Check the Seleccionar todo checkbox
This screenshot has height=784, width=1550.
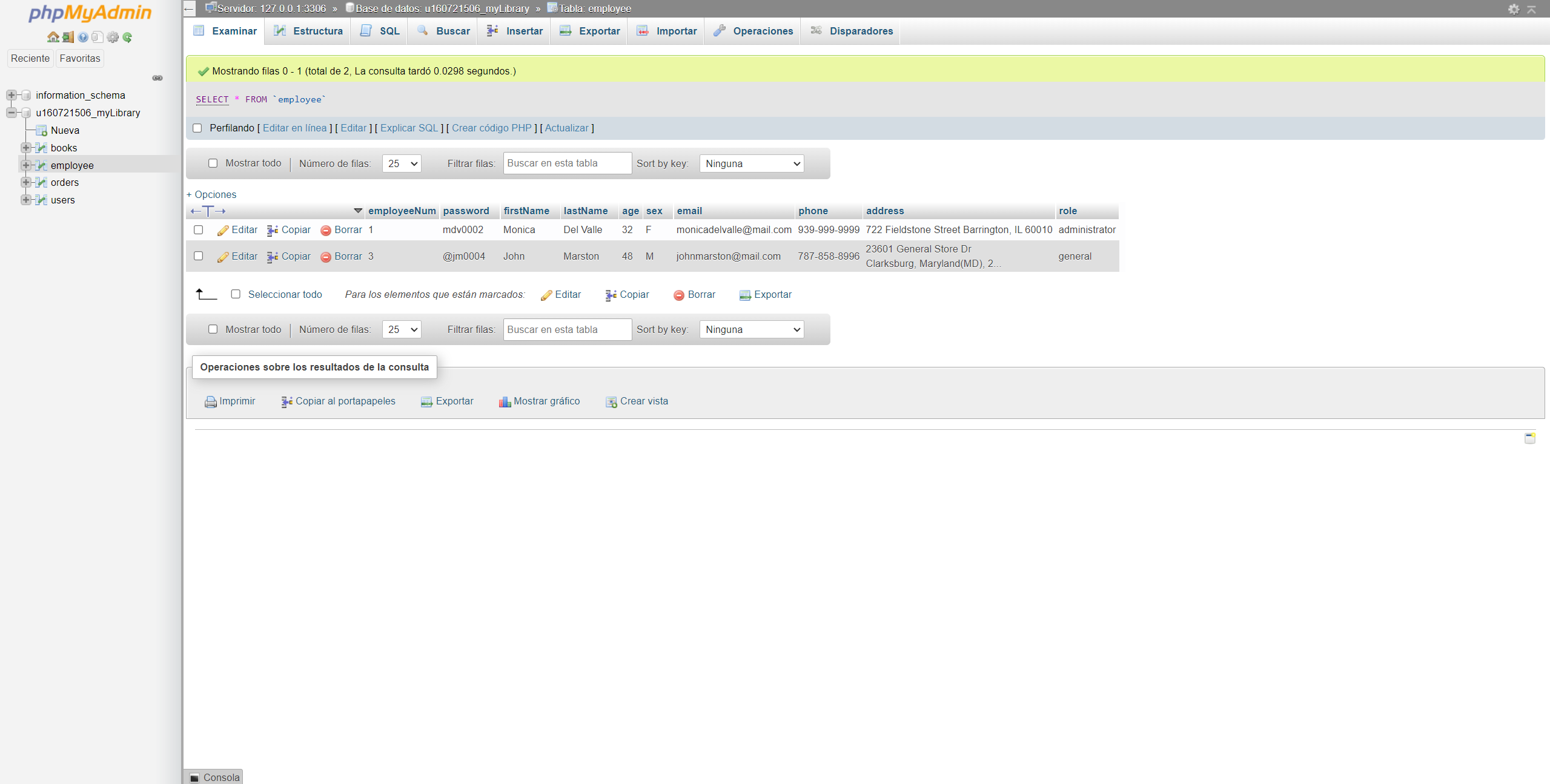(236, 294)
